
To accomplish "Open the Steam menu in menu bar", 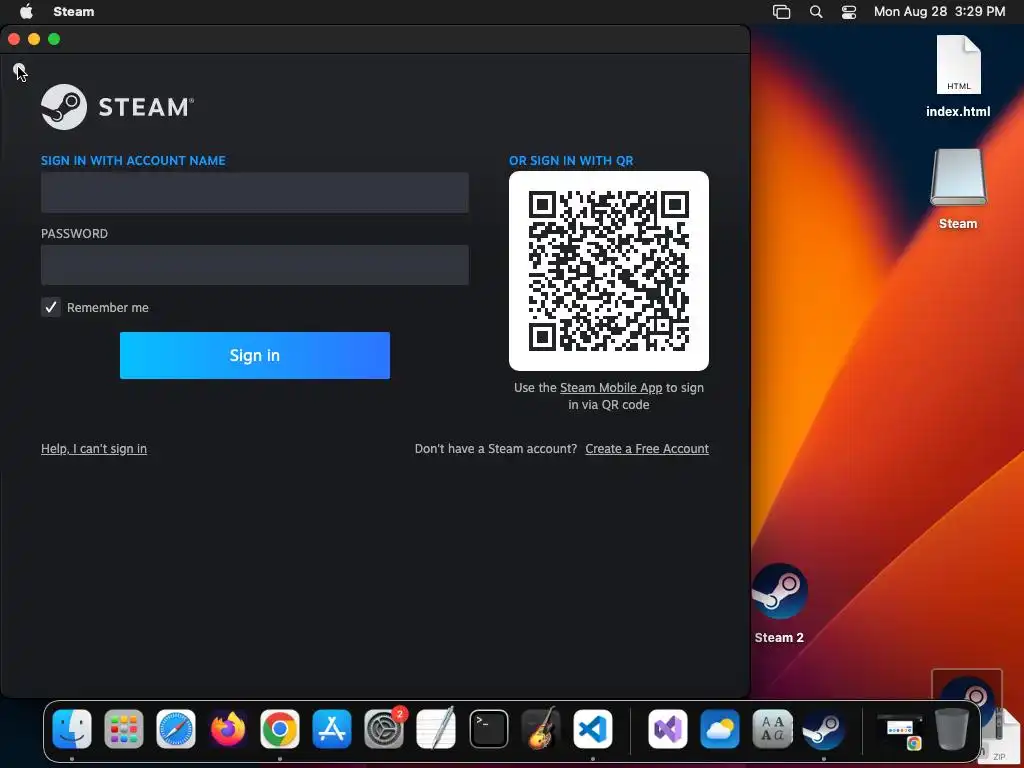I will coord(74,12).
